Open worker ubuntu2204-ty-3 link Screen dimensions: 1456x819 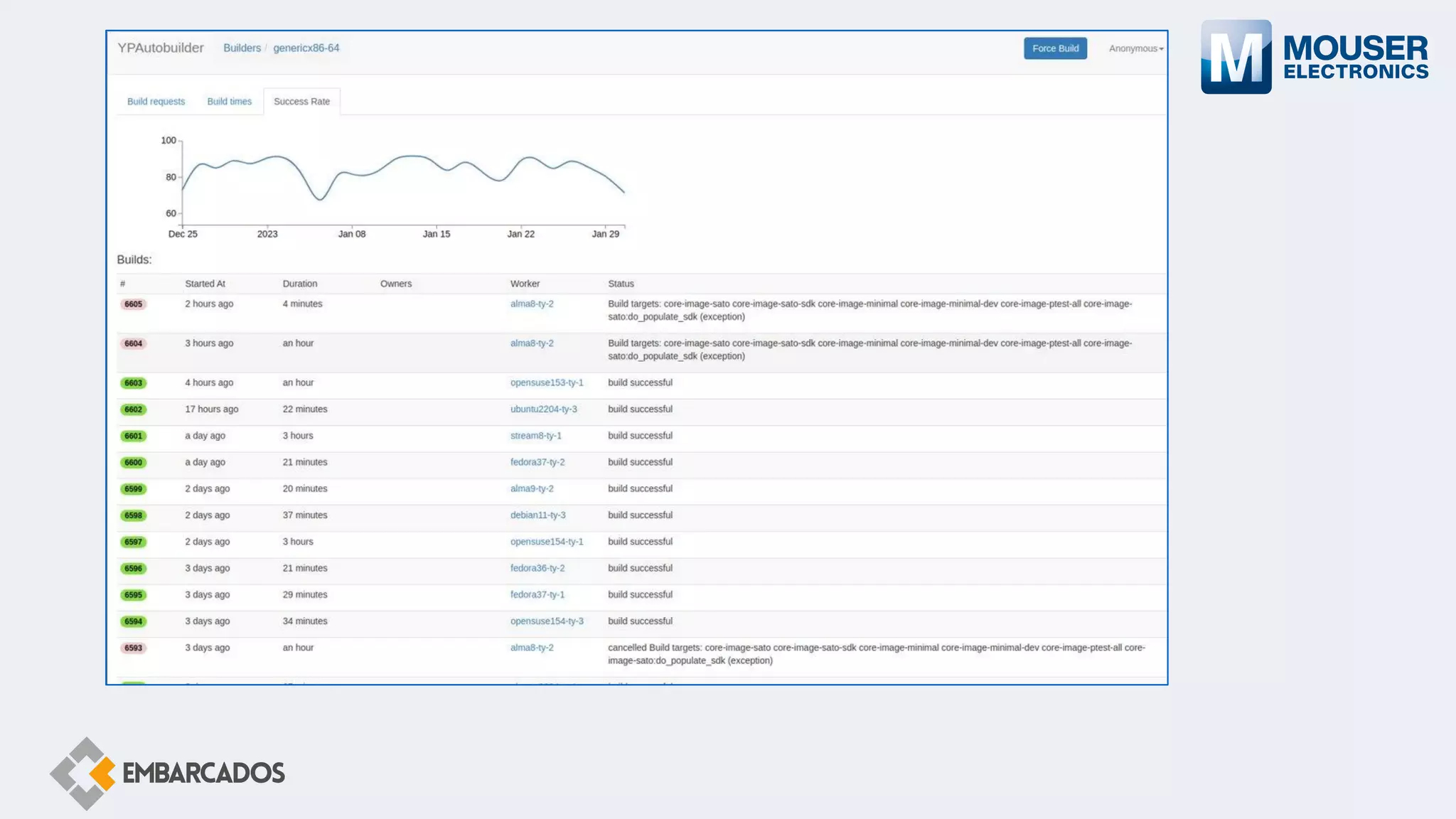[543, 409]
